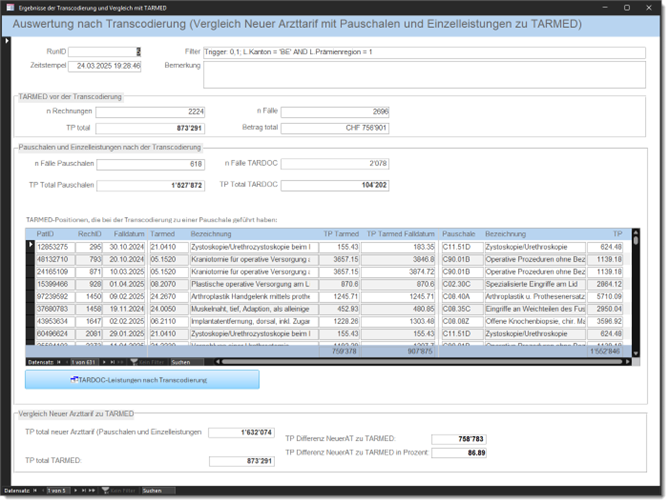Create new record in subform navigator
The image size is (669, 503).
(x=120, y=362)
